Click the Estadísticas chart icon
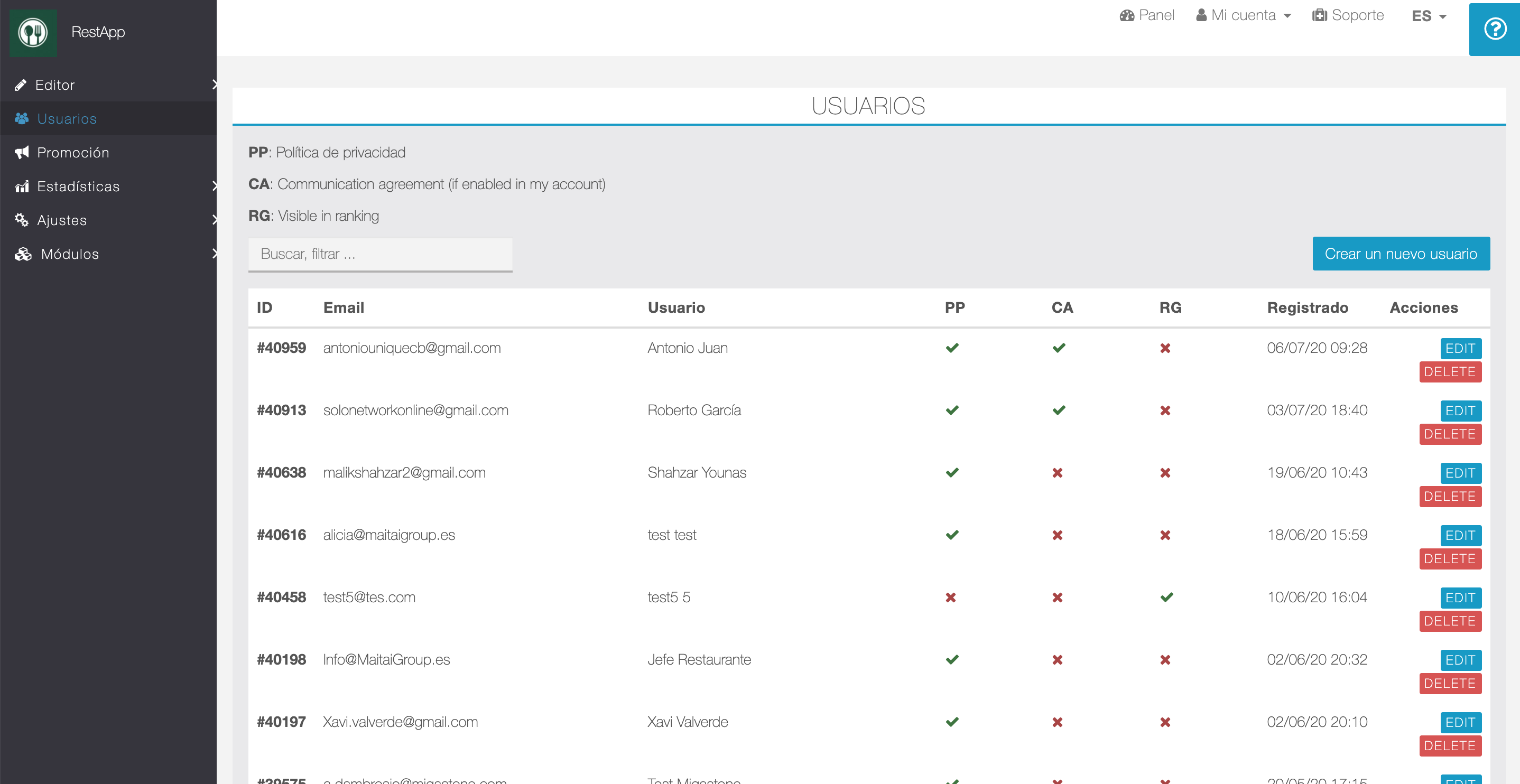This screenshot has height=784, width=1520. pyautogui.click(x=22, y=186)
